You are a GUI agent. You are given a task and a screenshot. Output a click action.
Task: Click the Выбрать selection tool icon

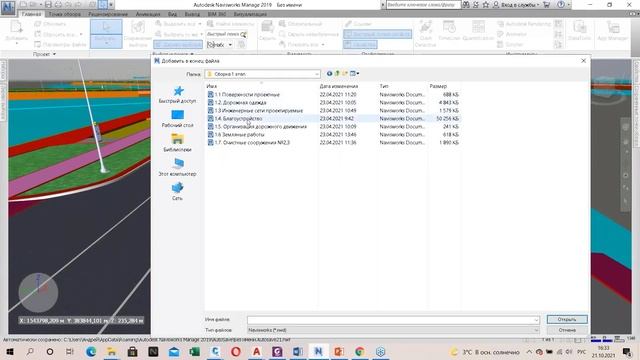click(x=106, y=33)
